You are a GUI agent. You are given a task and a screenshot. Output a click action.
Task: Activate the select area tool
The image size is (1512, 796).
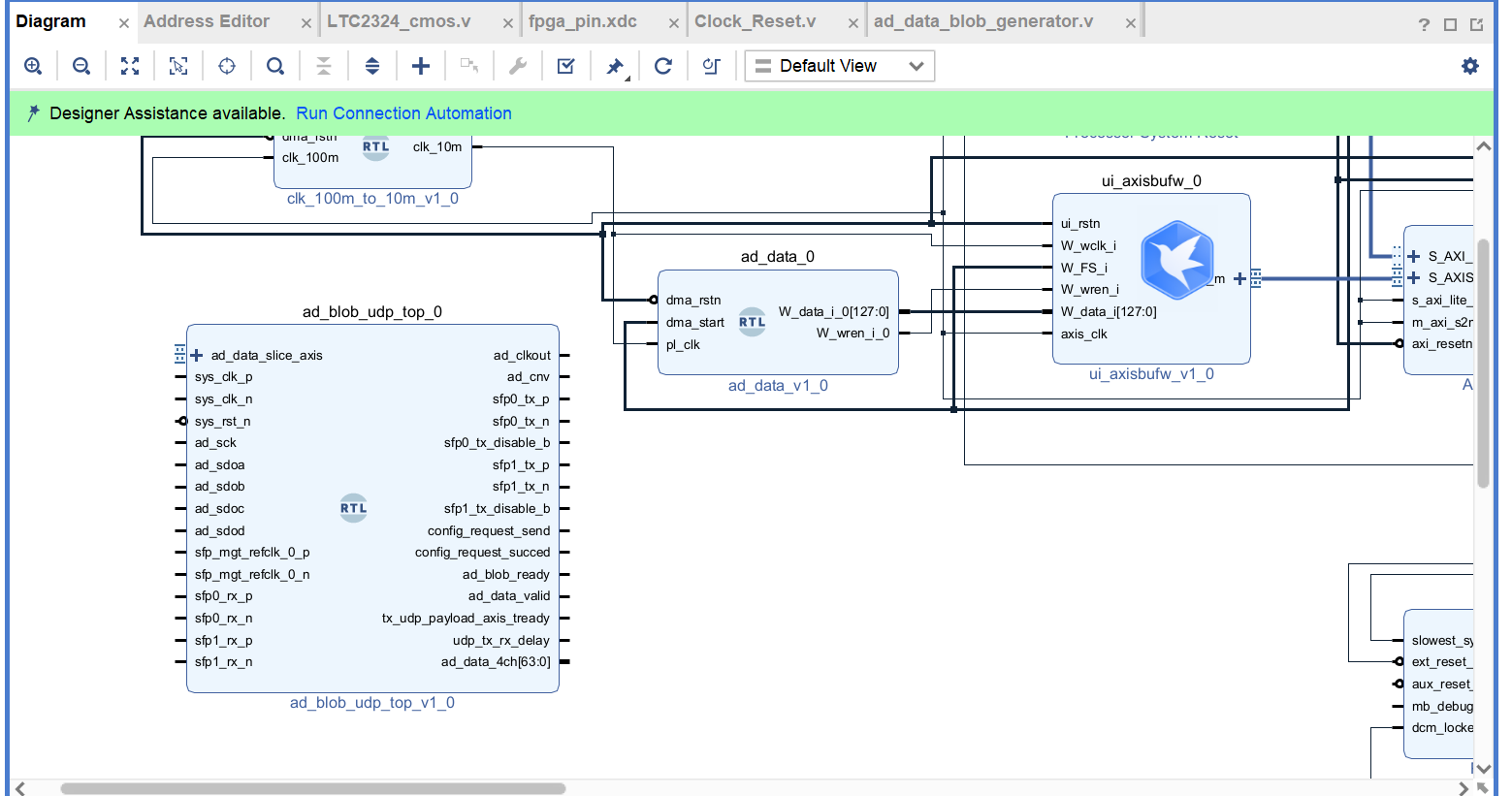point(178,66)
